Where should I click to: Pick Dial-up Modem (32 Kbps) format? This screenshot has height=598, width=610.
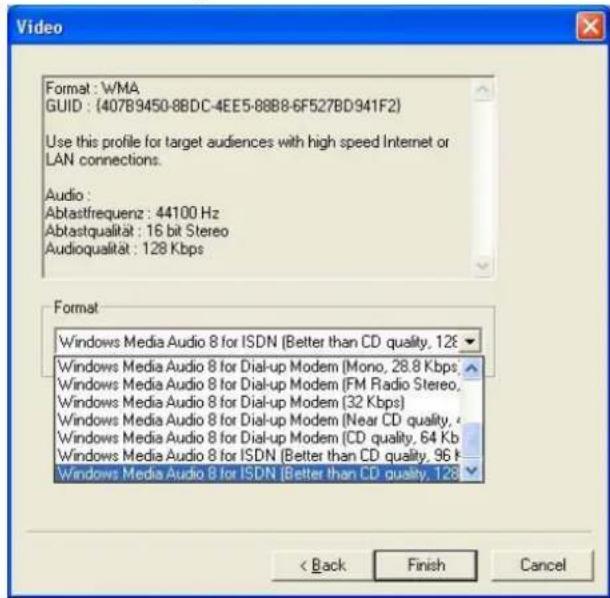pyautogui.click(x=258, y=402)
